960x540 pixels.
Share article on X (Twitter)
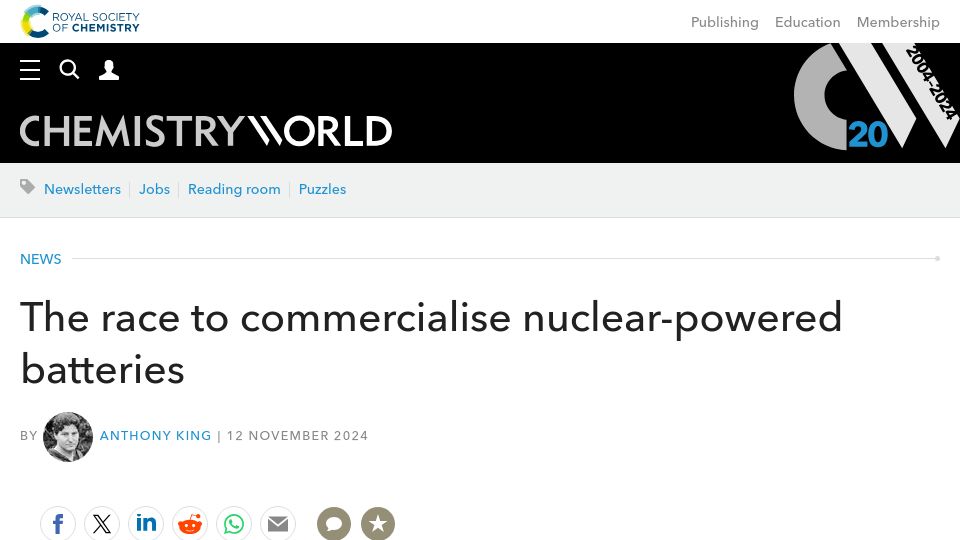pos(102,523)
